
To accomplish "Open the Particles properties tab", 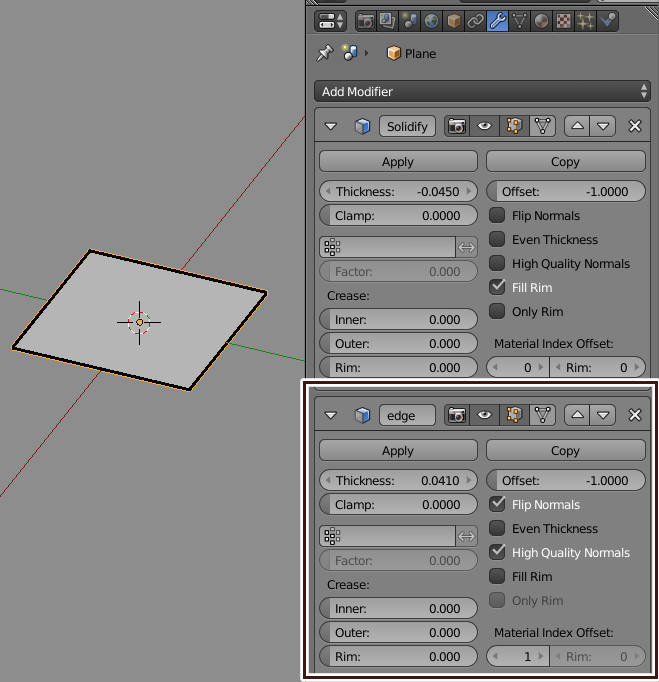I will point(585,21).
